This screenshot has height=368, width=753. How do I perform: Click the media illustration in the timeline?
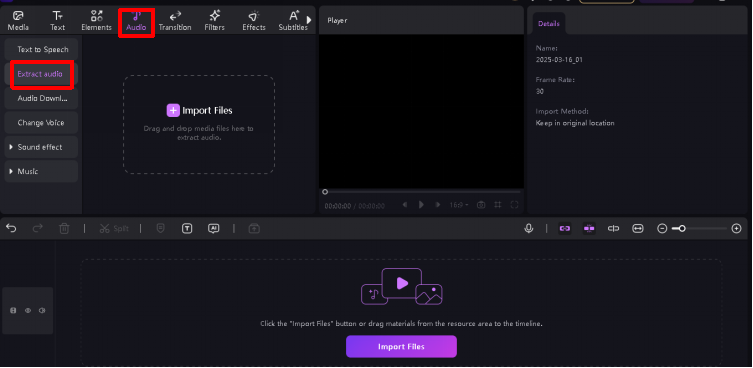point(401,287)
